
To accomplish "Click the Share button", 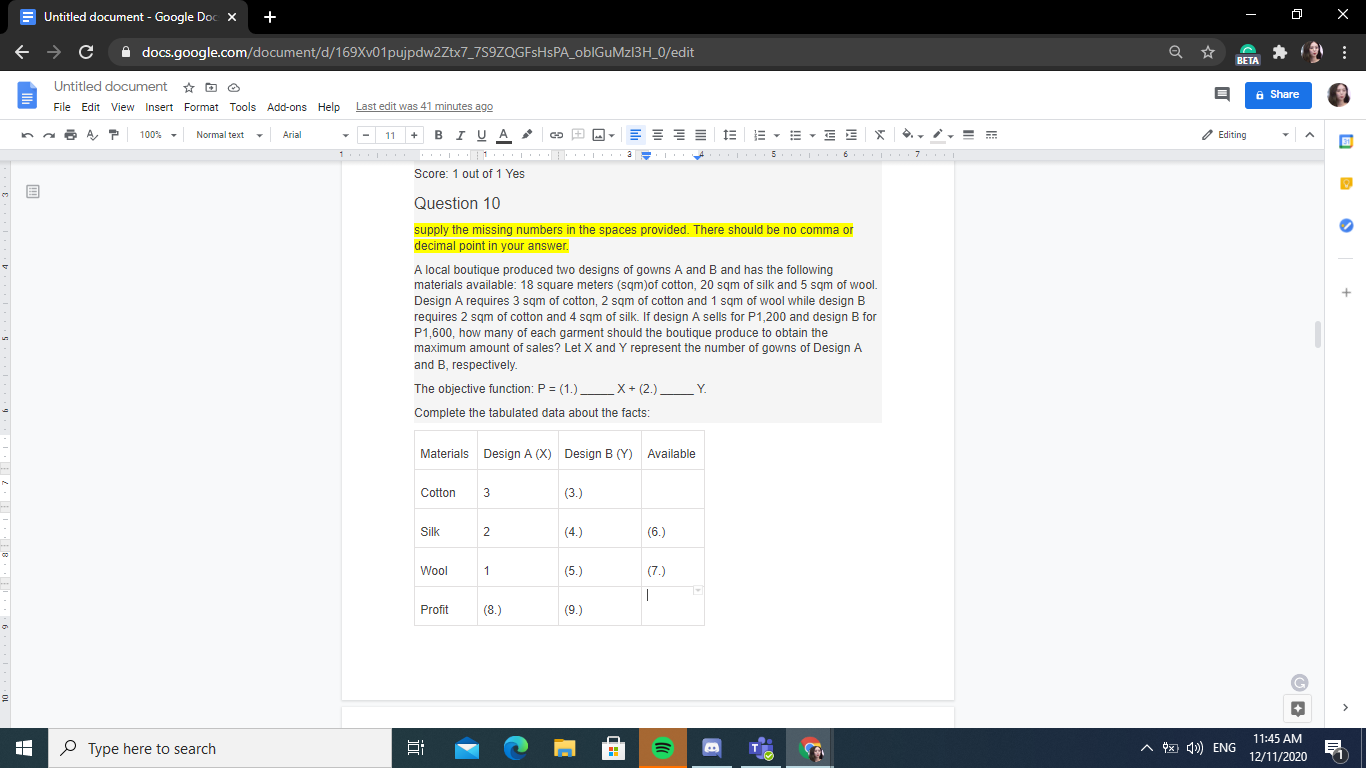I will (1277, 94).
